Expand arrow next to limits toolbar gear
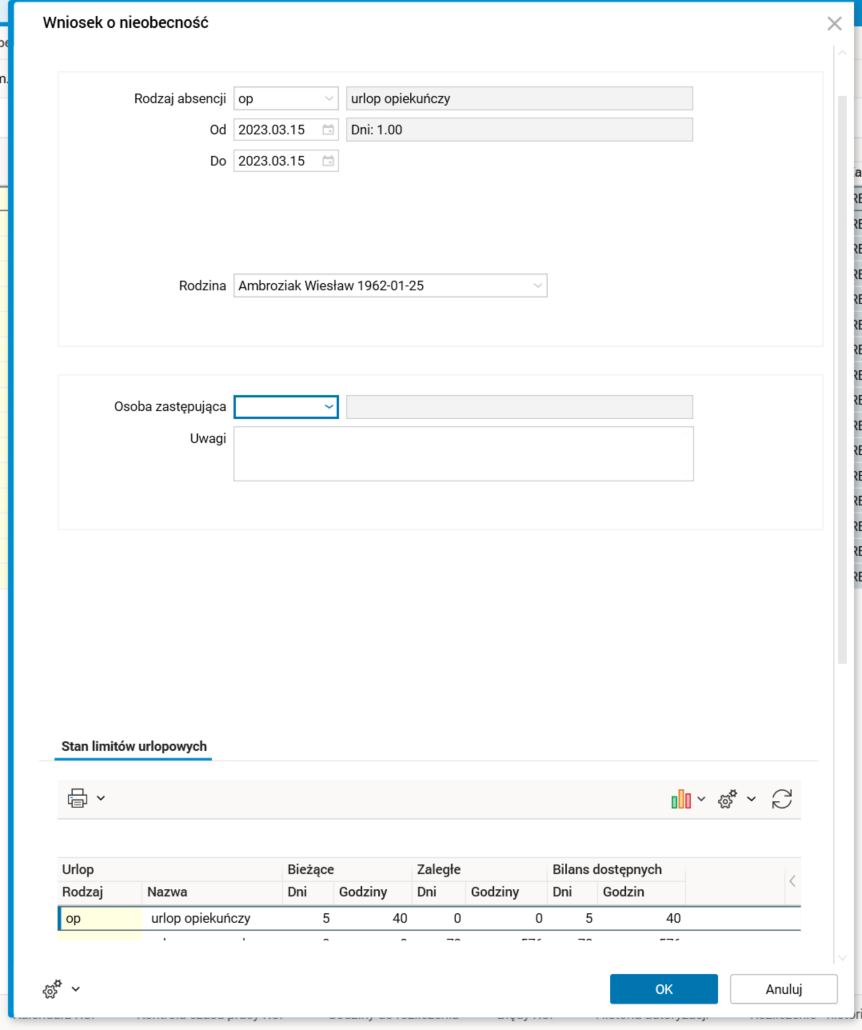Screen dimensions: 862x1030 (751, 799)
